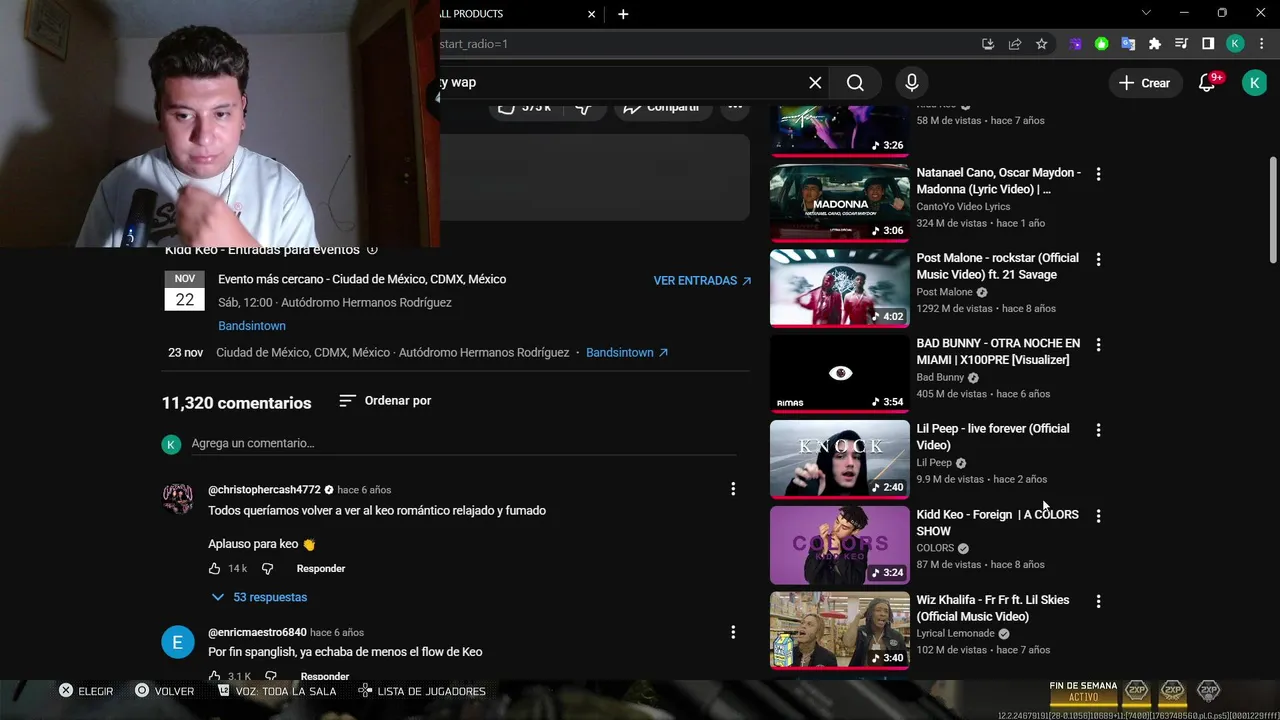Open options for Kidd Keo Foreign video
Image resolution: width=1280 pixels, height=720 pixels.
coord(1098,516)
